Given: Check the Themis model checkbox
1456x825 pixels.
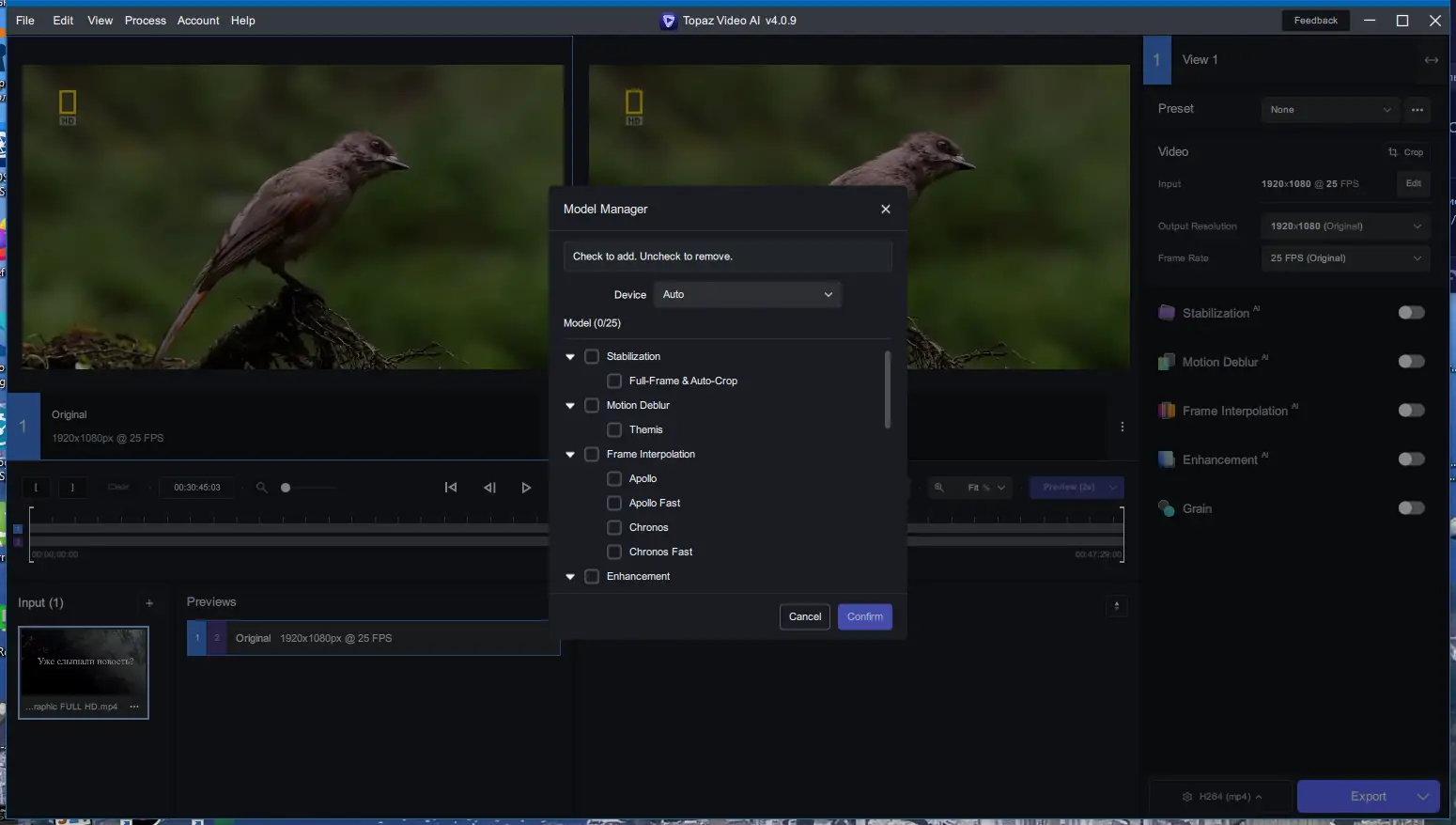Looking at the screenshot, I should point(614,429).
